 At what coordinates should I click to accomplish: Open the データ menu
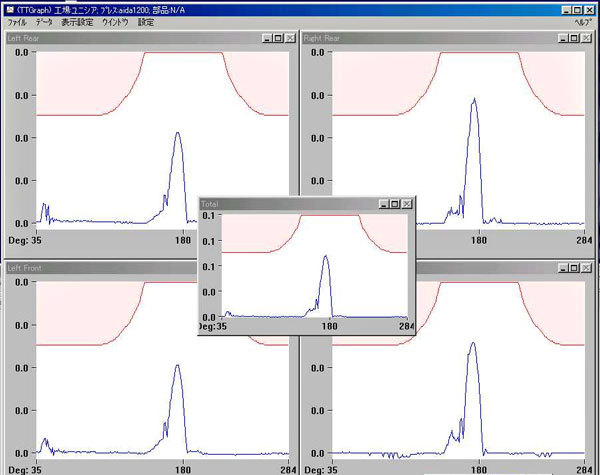tap(45, 21)
